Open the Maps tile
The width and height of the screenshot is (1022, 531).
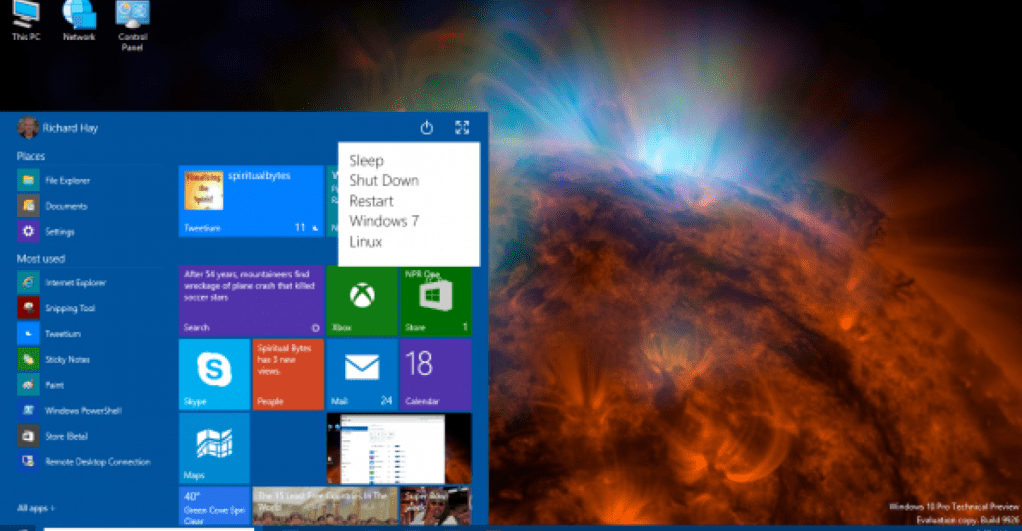click(x=214, y=448)
